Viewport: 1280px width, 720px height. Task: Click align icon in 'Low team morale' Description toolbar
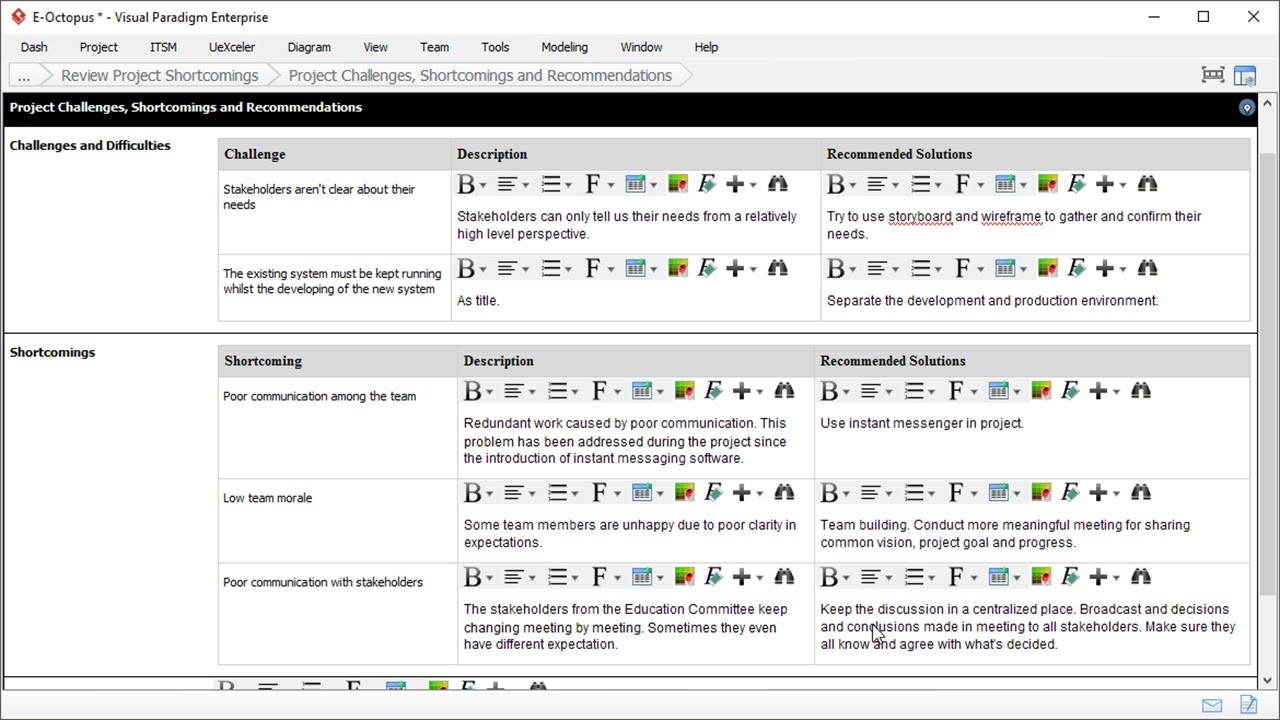pos(514,493)
